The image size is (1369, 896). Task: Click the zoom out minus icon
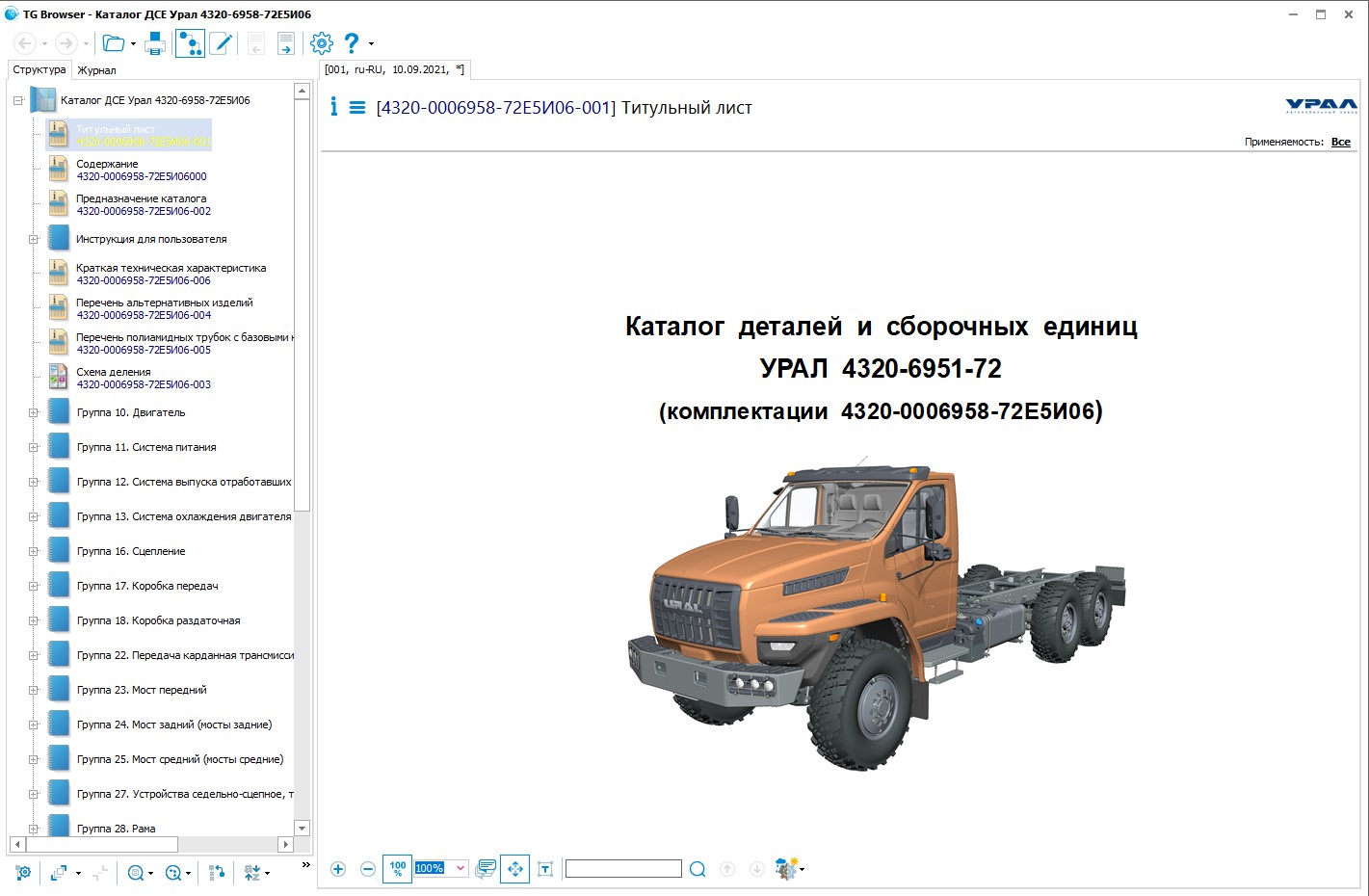(368, 869)
